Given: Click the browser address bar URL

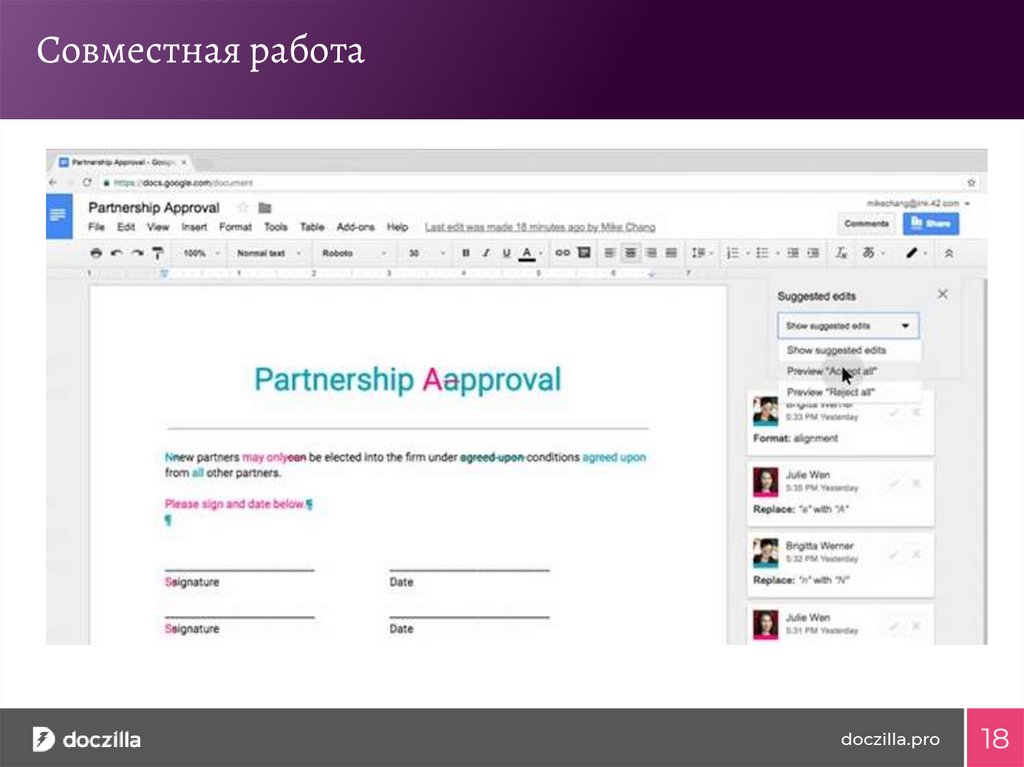Looking at the screenshot, I should click(x=183, y=182).
